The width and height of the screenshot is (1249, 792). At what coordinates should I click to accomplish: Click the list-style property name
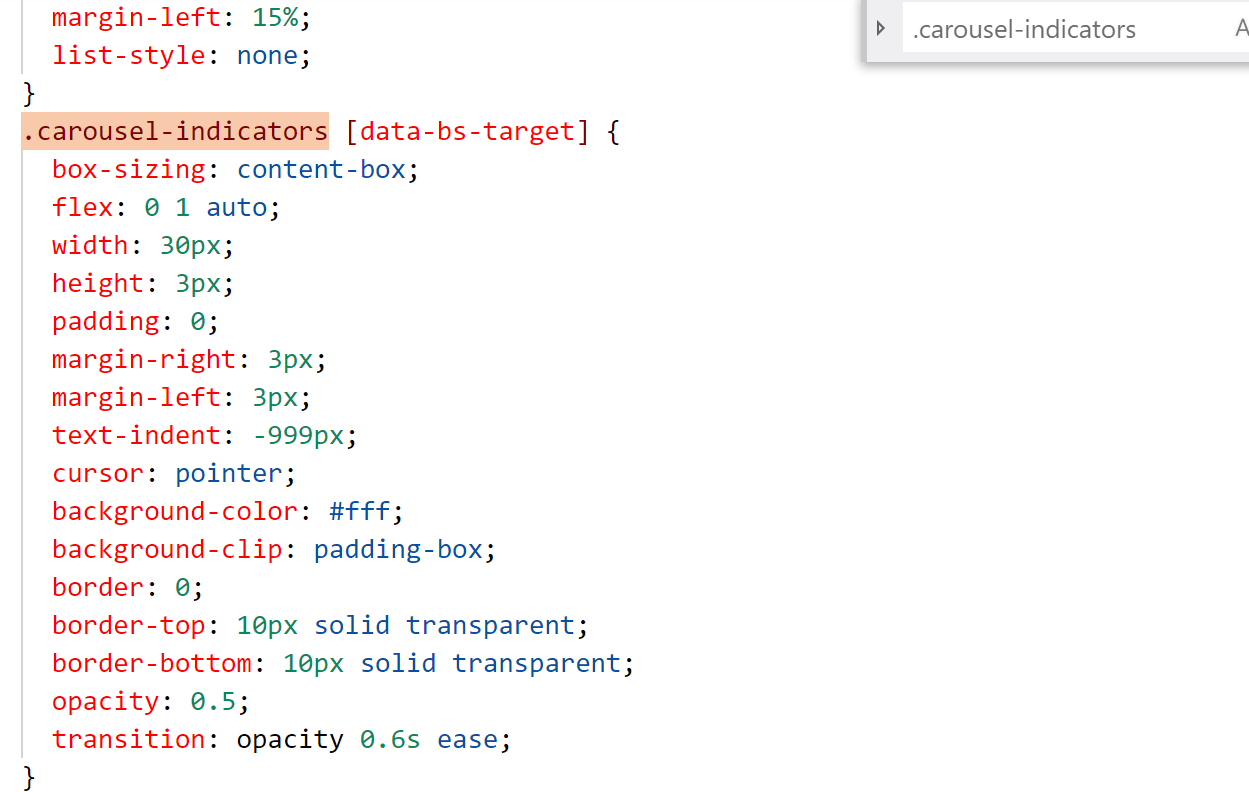(x=129, y=55)
